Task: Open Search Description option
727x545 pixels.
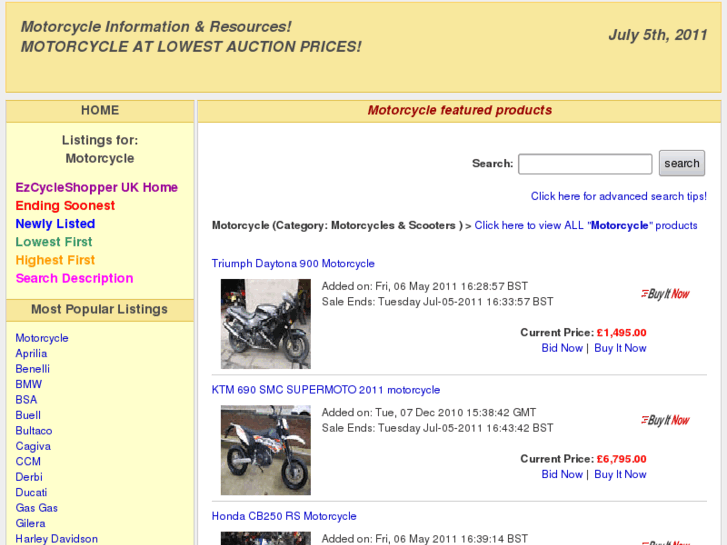Action: click(x=74, y=278)
